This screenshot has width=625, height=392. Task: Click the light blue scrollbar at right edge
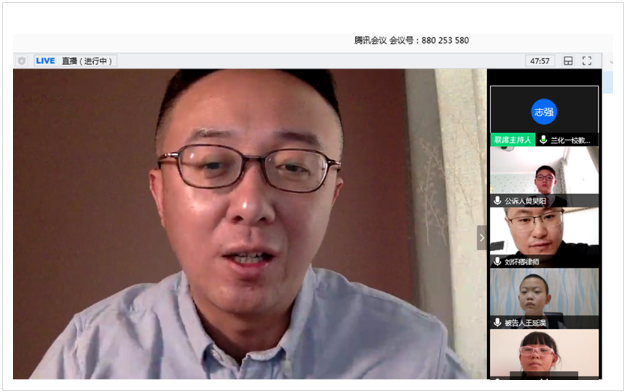tap(607, 82)
